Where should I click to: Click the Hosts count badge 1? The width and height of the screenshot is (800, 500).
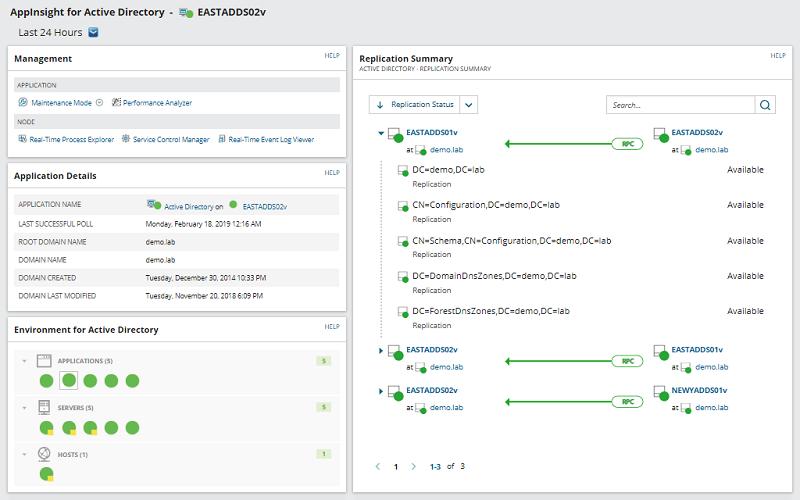tap(323, 454)
